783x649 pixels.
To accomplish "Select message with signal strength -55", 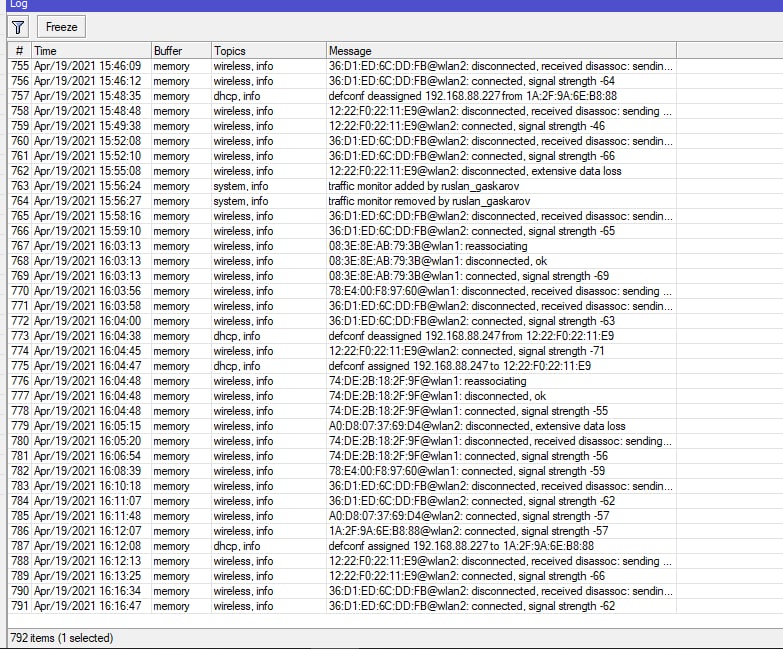I will tap(468, 411).
